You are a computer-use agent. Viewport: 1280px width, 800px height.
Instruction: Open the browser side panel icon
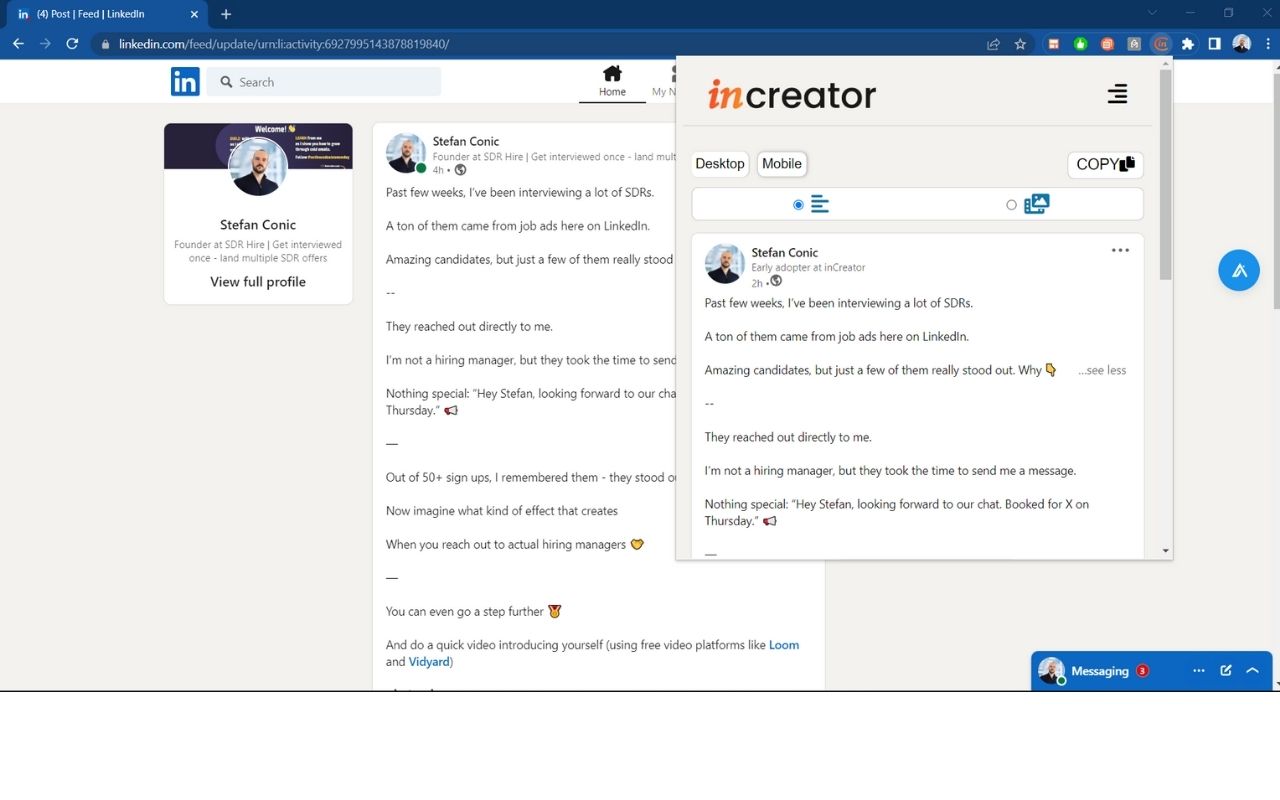coord(1212,44)
